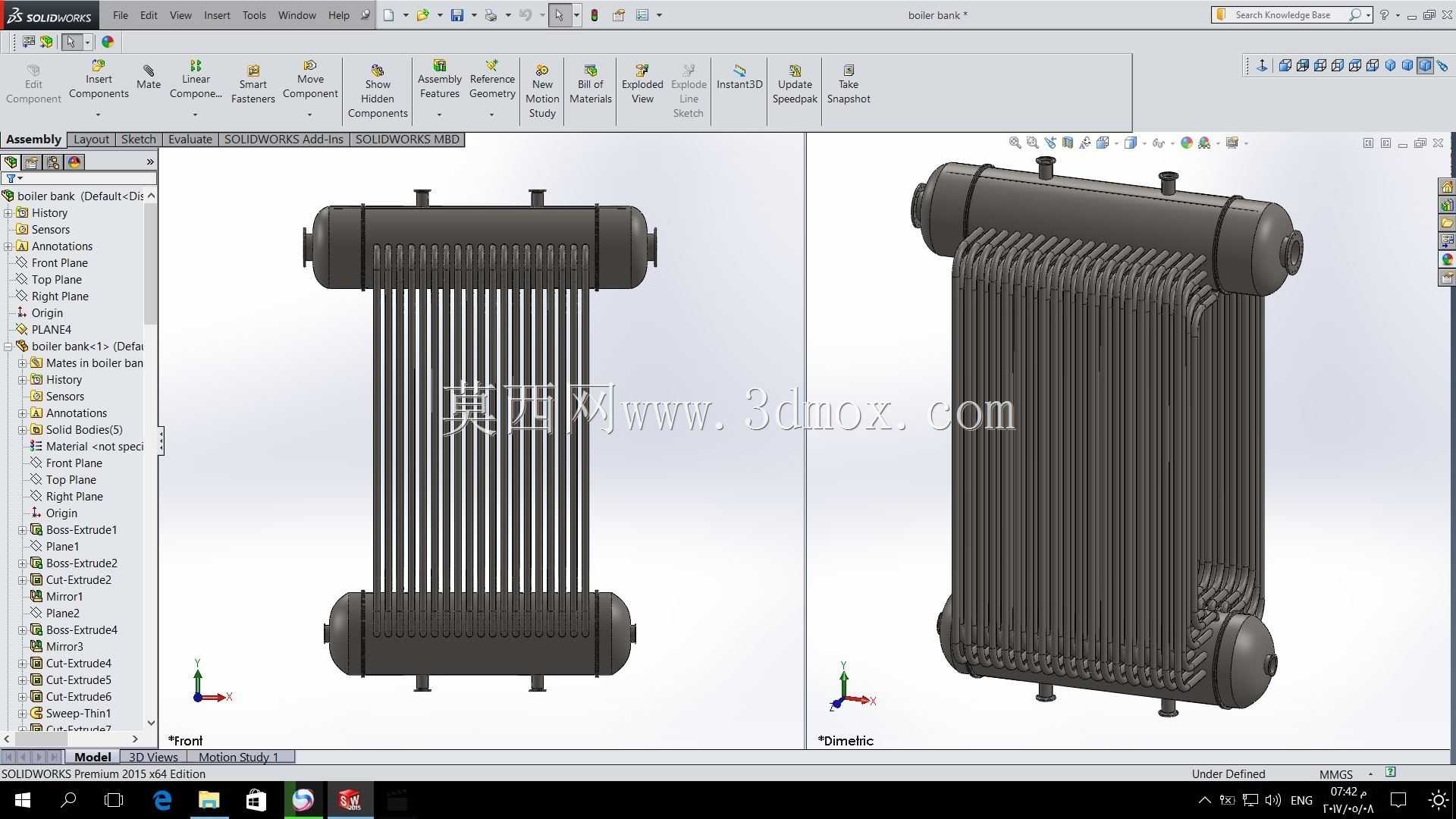Open the Assembly Features dropdown arrow

coord(439,115)
